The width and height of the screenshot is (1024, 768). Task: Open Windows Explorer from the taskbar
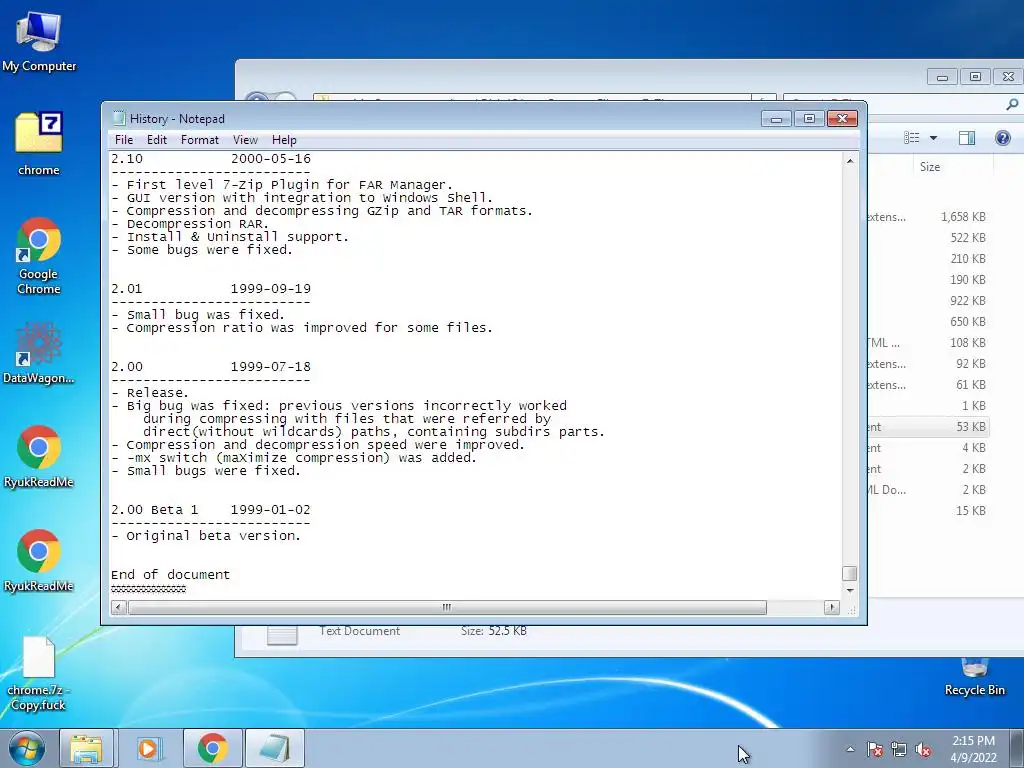coord(86,748)
